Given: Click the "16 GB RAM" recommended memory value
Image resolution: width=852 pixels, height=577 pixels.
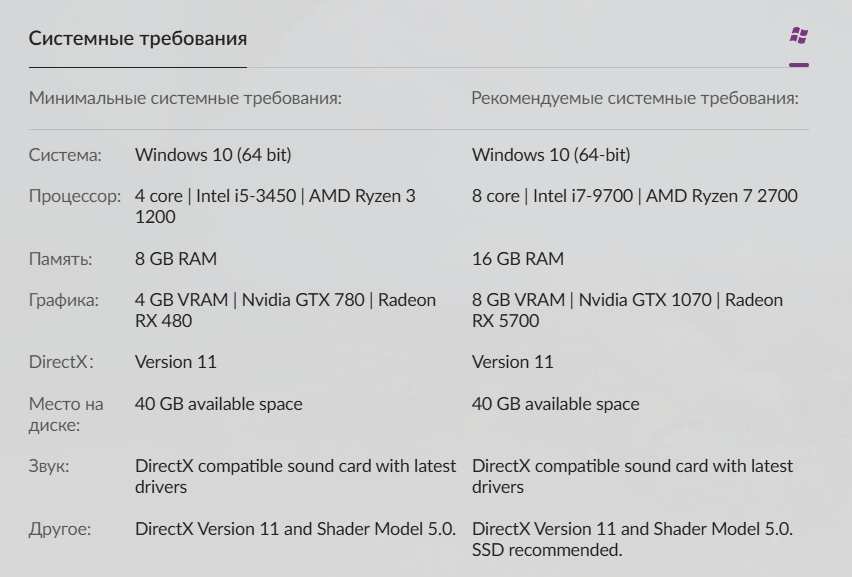Looking at the screenshot, I should [x=517, y=259].
